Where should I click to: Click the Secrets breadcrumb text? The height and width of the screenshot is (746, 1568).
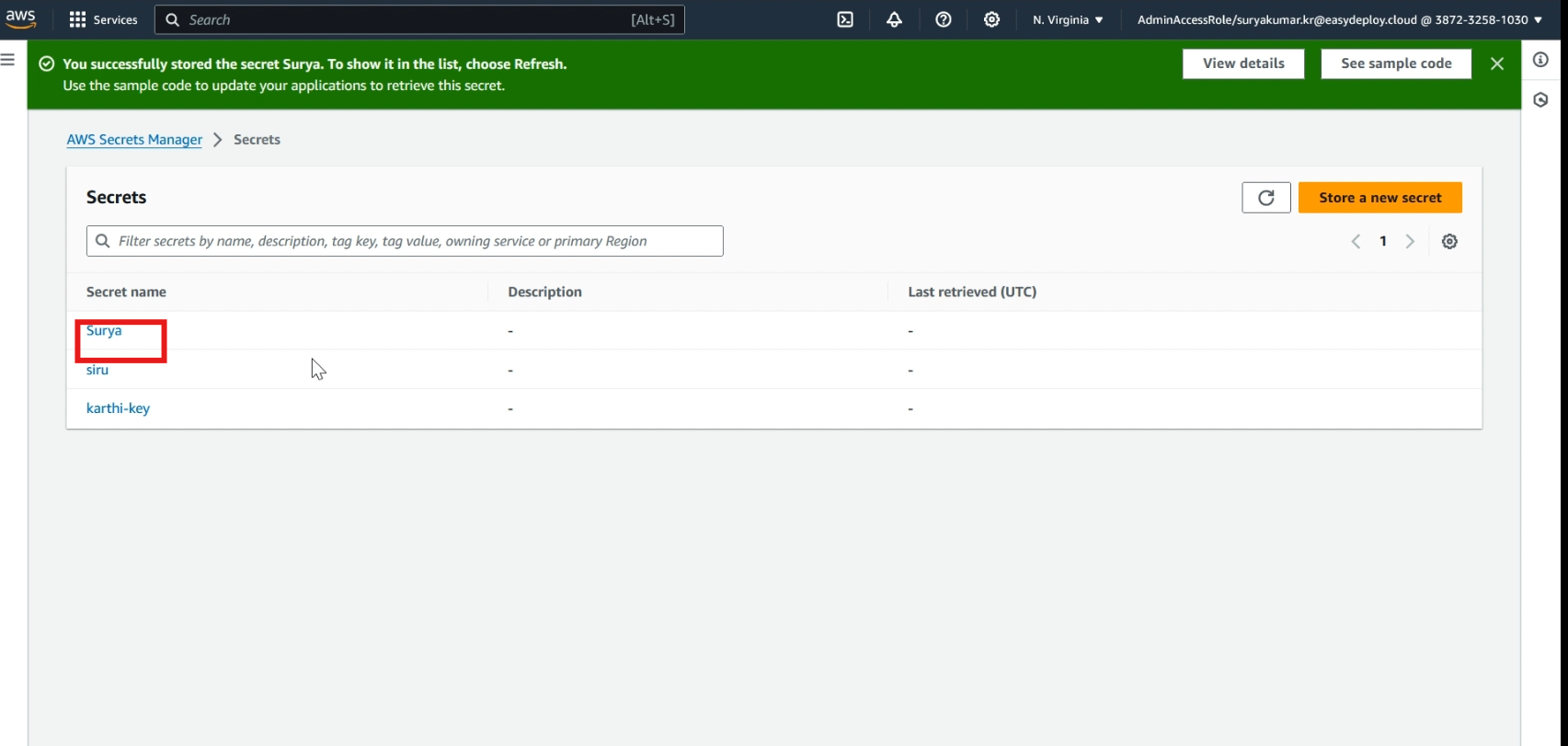pyautogui.click(x=257, y=140)
